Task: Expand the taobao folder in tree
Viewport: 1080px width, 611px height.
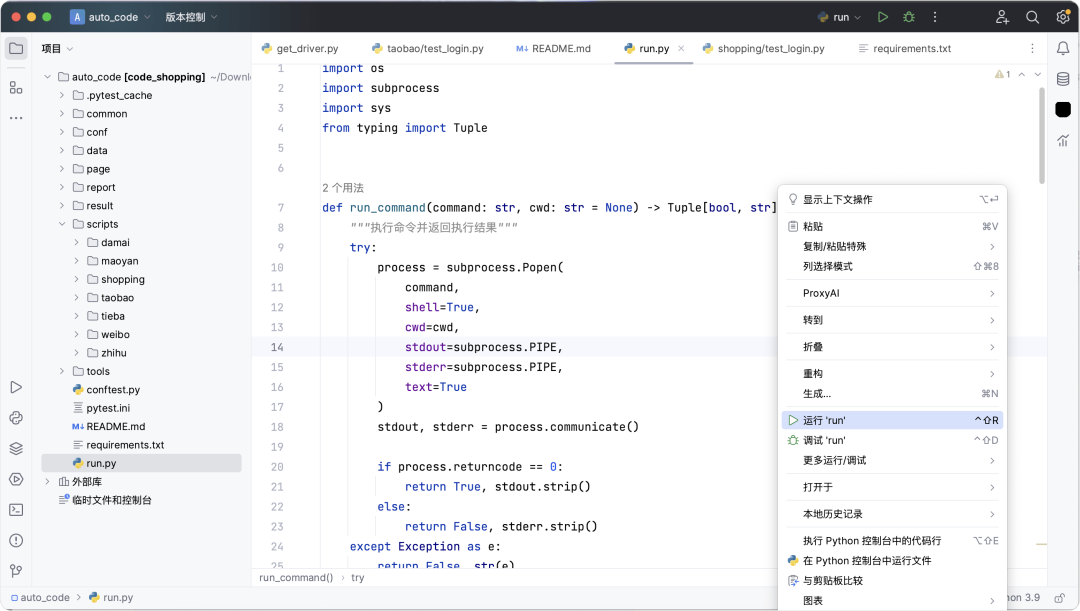Action: tap(76, 298)
